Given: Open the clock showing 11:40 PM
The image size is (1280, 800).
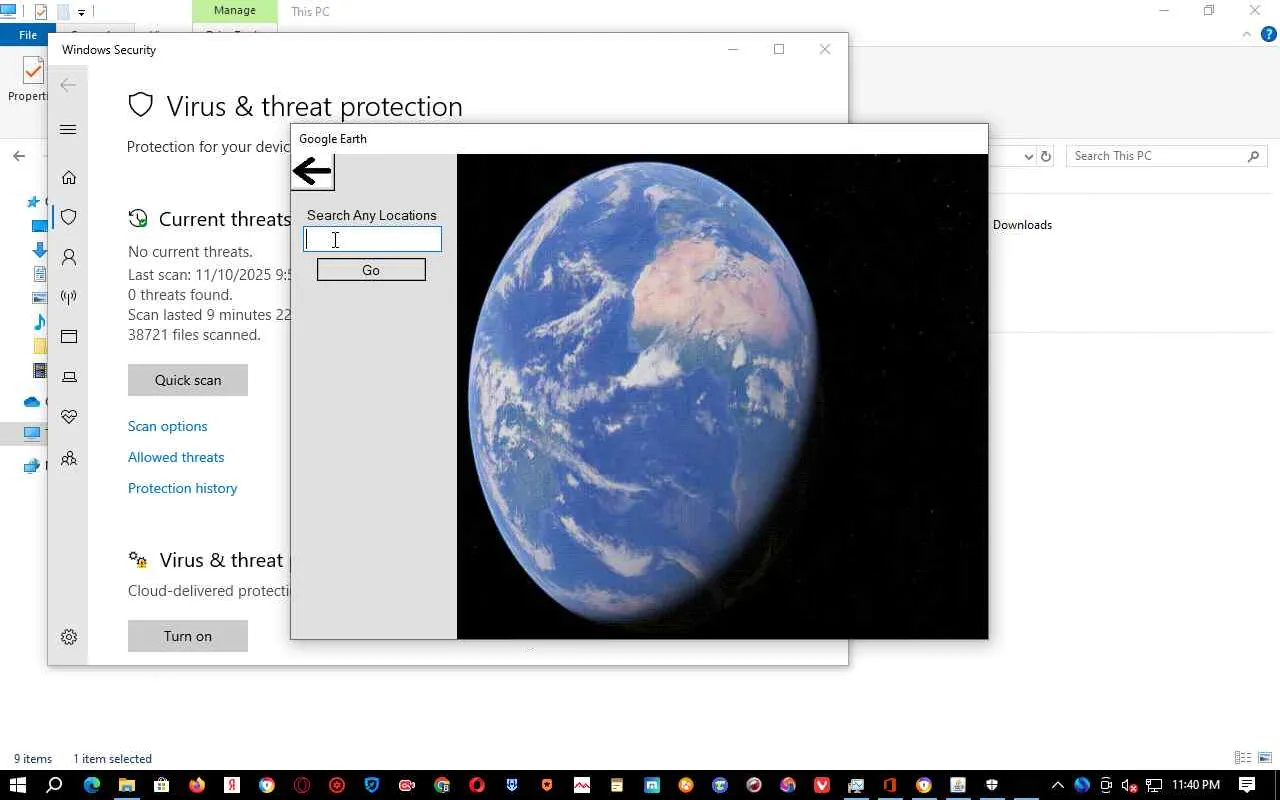Looking at the screenshot, I should coord(1196,785).
